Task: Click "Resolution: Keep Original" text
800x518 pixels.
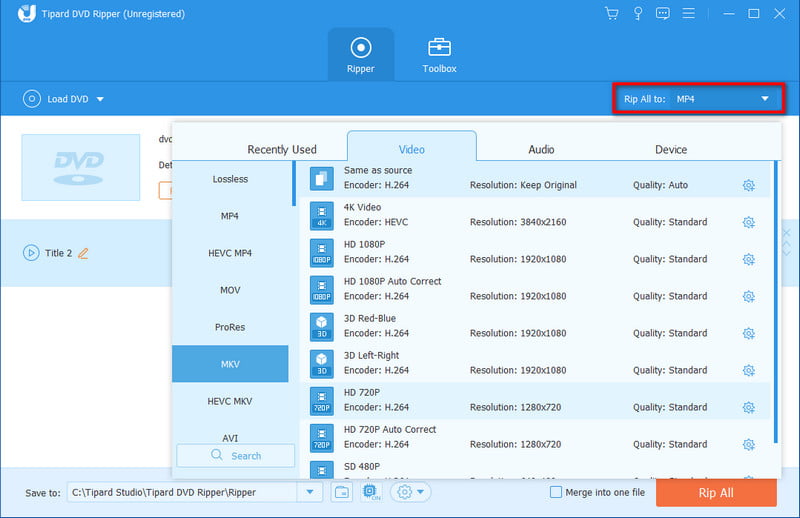Action: click(523, 185)
